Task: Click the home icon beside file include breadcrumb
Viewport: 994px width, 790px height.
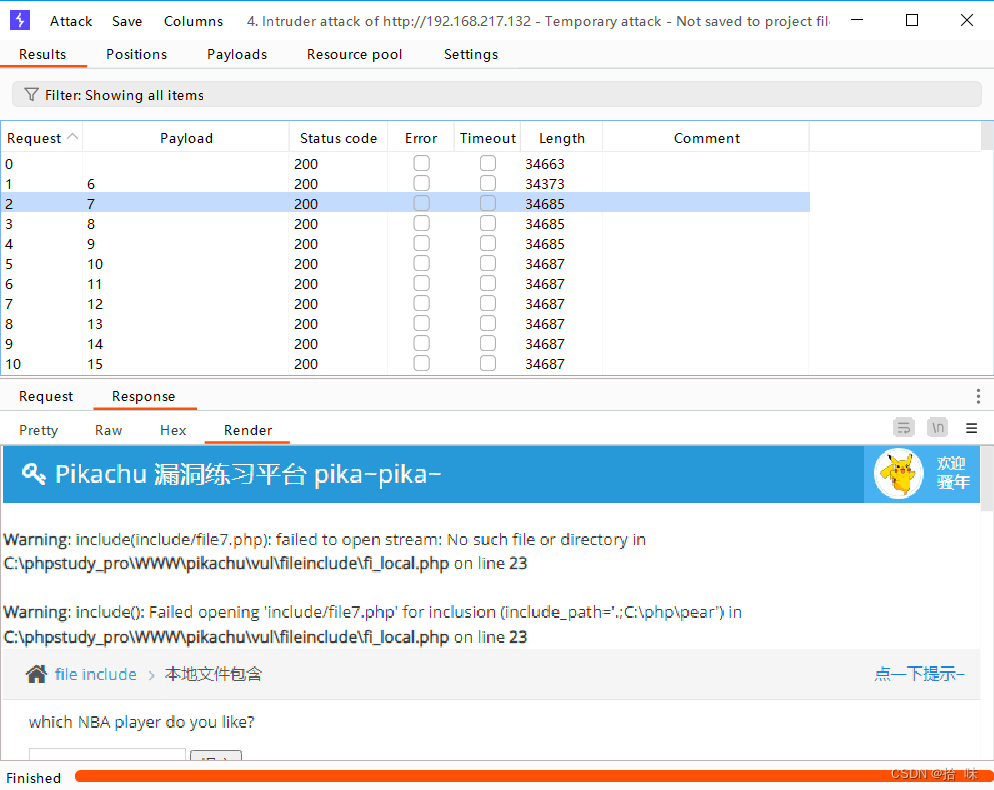Action: (x=36, y=674)
